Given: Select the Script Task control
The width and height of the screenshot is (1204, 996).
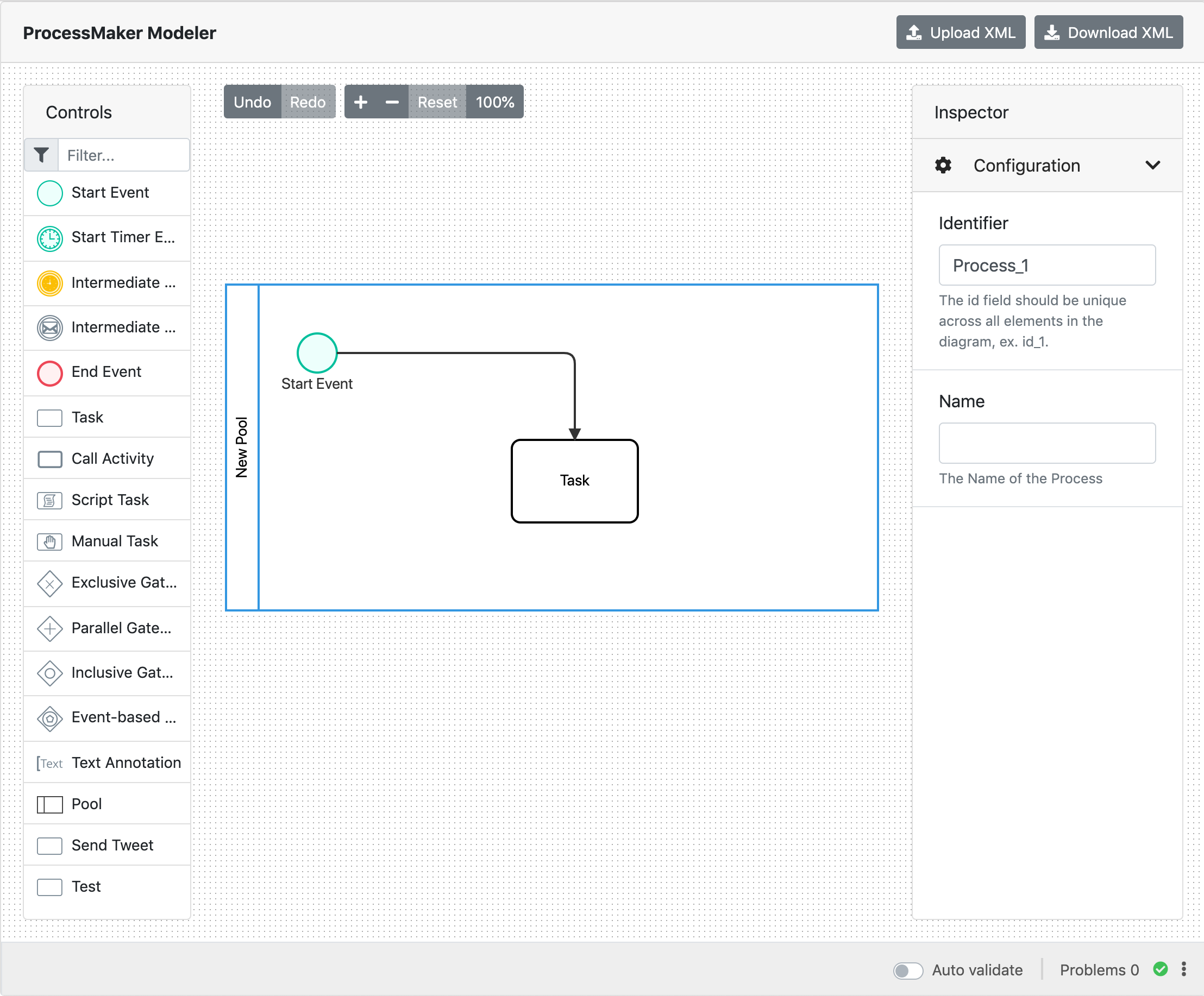Looking at the screenshot, I should (x=106, y=499).
